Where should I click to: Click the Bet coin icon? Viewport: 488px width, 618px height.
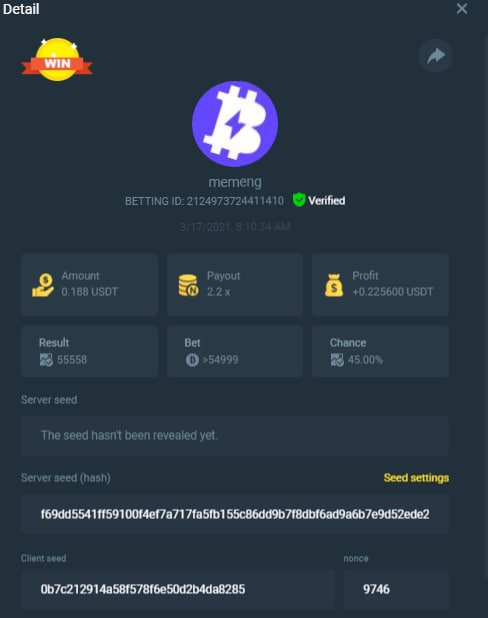192,360
